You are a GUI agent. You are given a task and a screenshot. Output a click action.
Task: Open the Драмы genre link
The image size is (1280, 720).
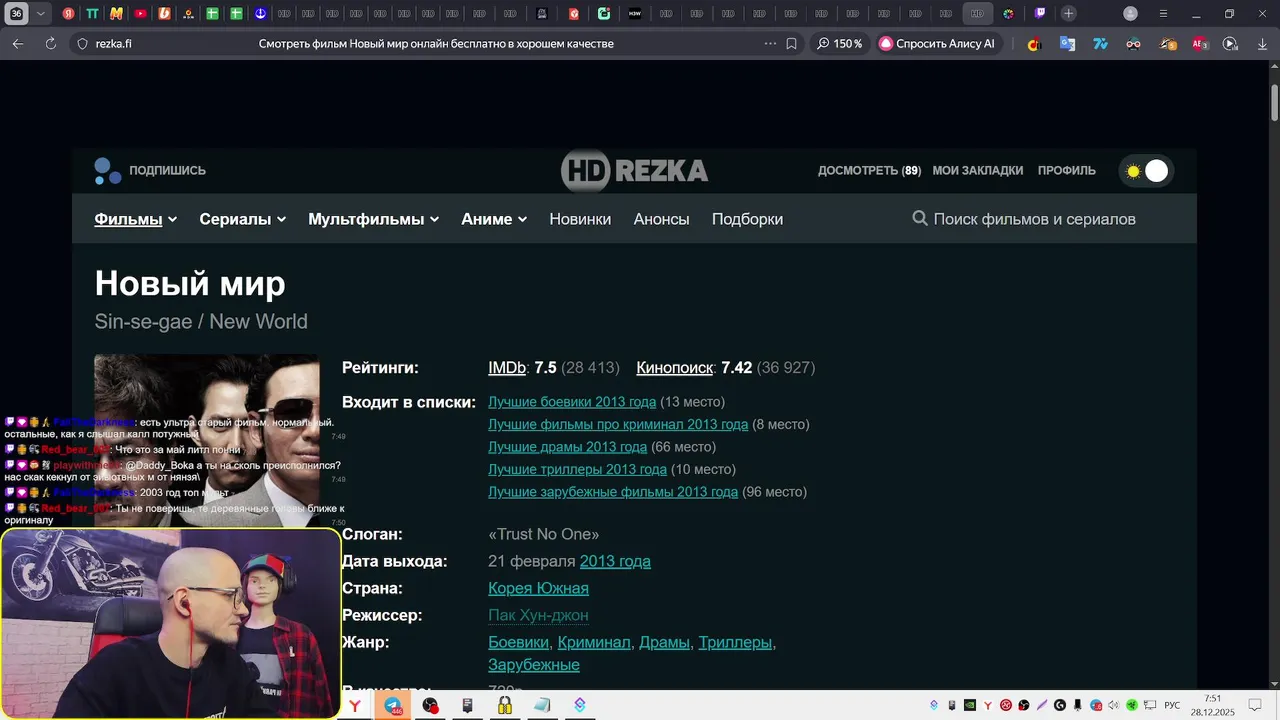pyautogui.click(x=664, y=642)
